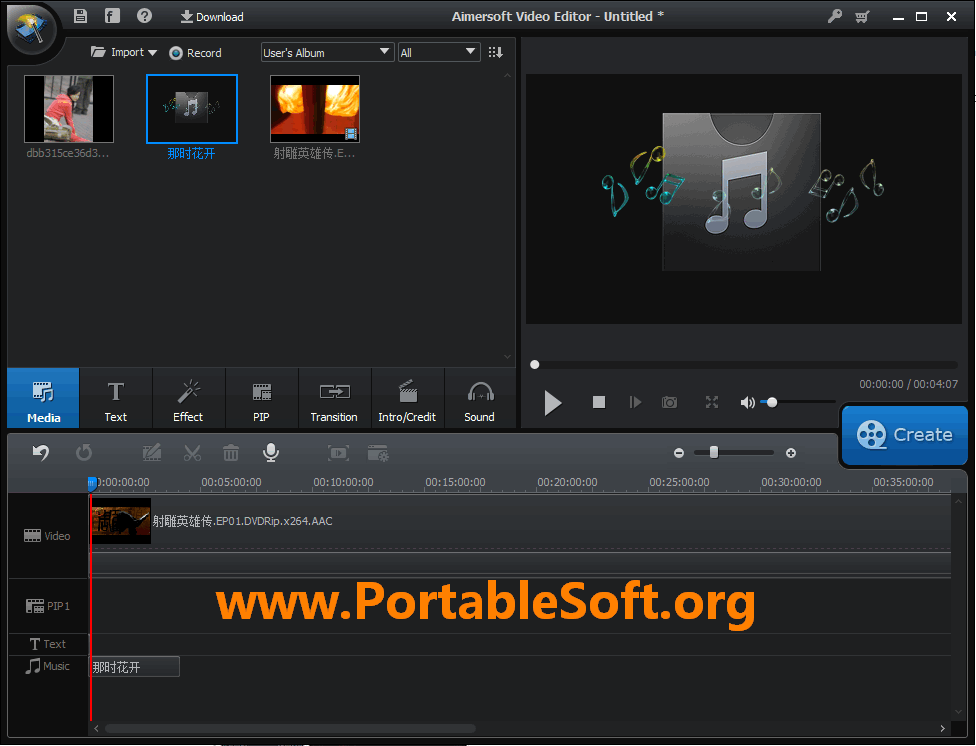Take a snapshot with camera icon
The height and width of the screenshot is (746, 976).
click(670, 402)
